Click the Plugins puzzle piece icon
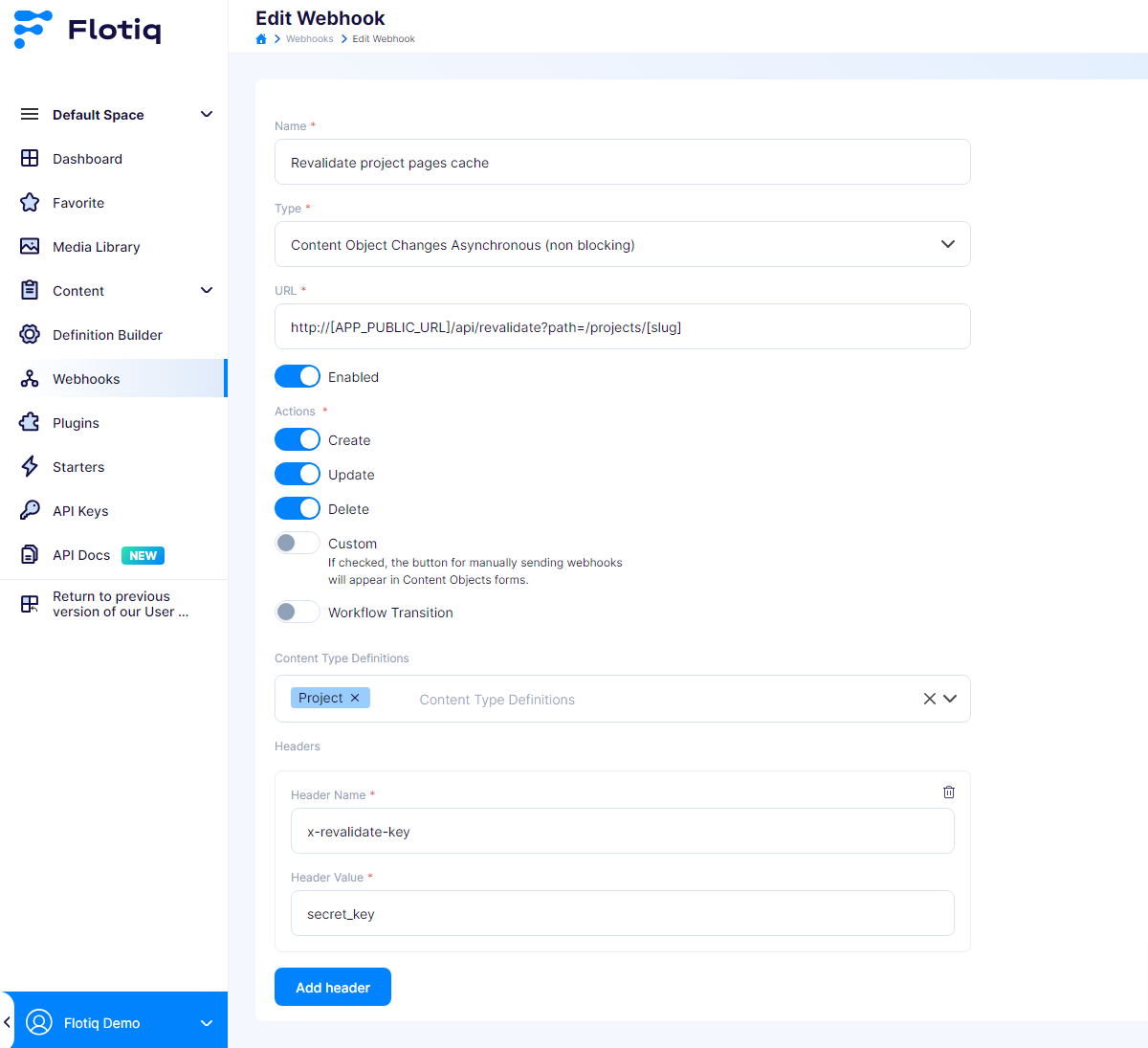This screenshot has width=1148, height=1048. click(30, 422)
